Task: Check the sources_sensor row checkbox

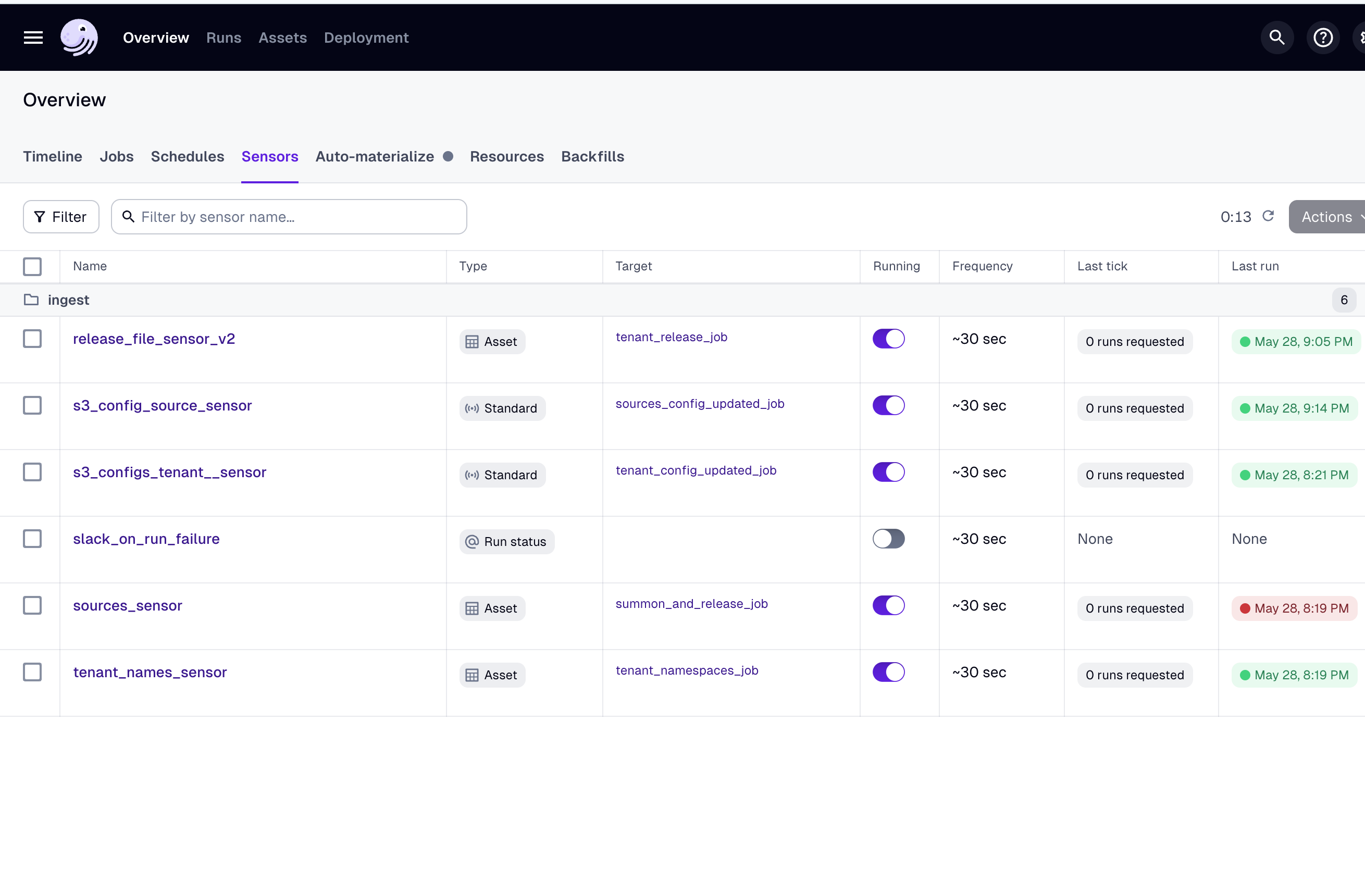Action: [x=32, y=605]
